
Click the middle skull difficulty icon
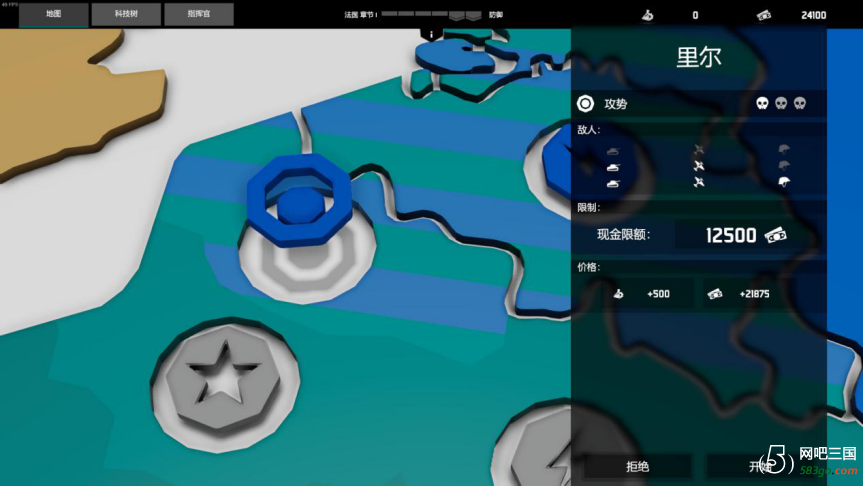(x=781, y=103)
